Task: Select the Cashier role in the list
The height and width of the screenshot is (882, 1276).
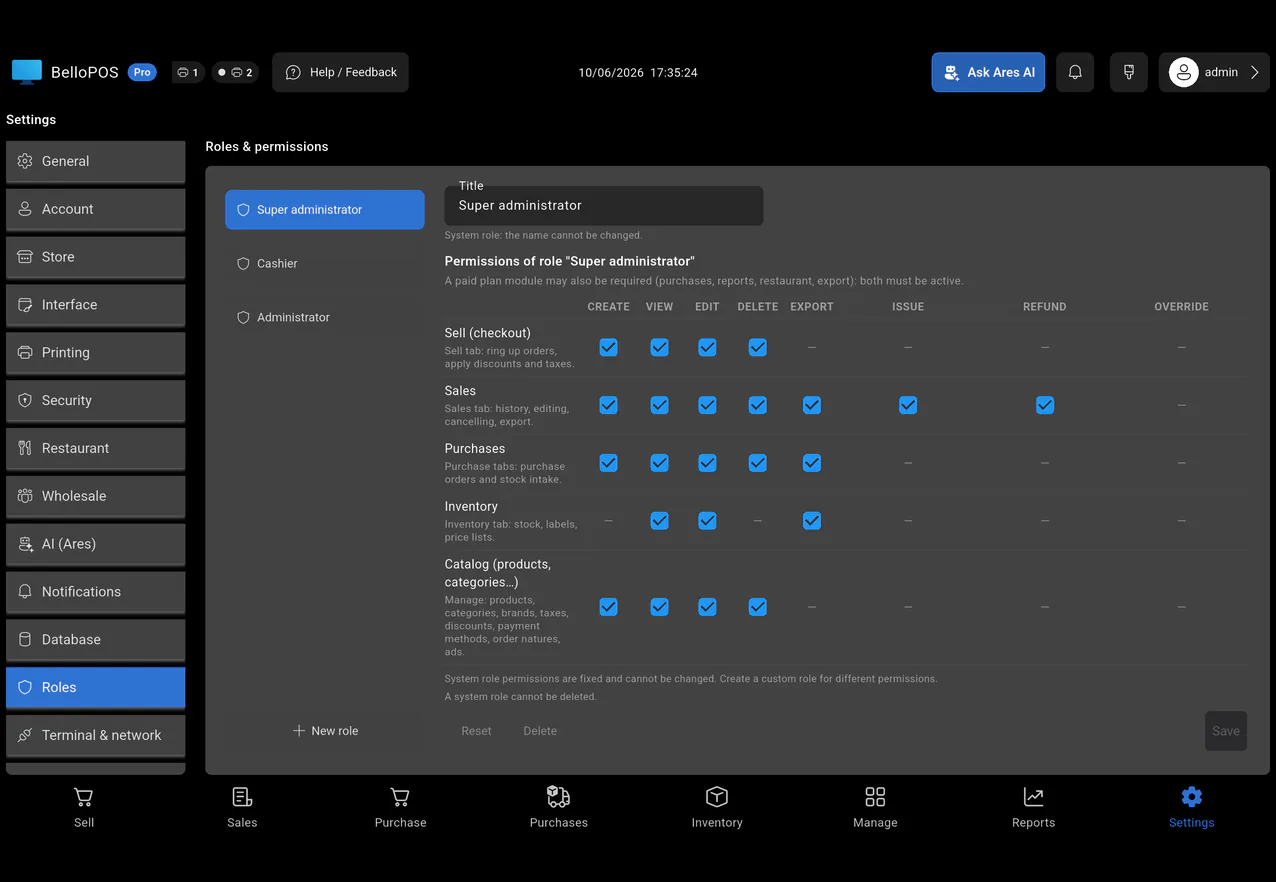Action: click(x=325, y=264)
